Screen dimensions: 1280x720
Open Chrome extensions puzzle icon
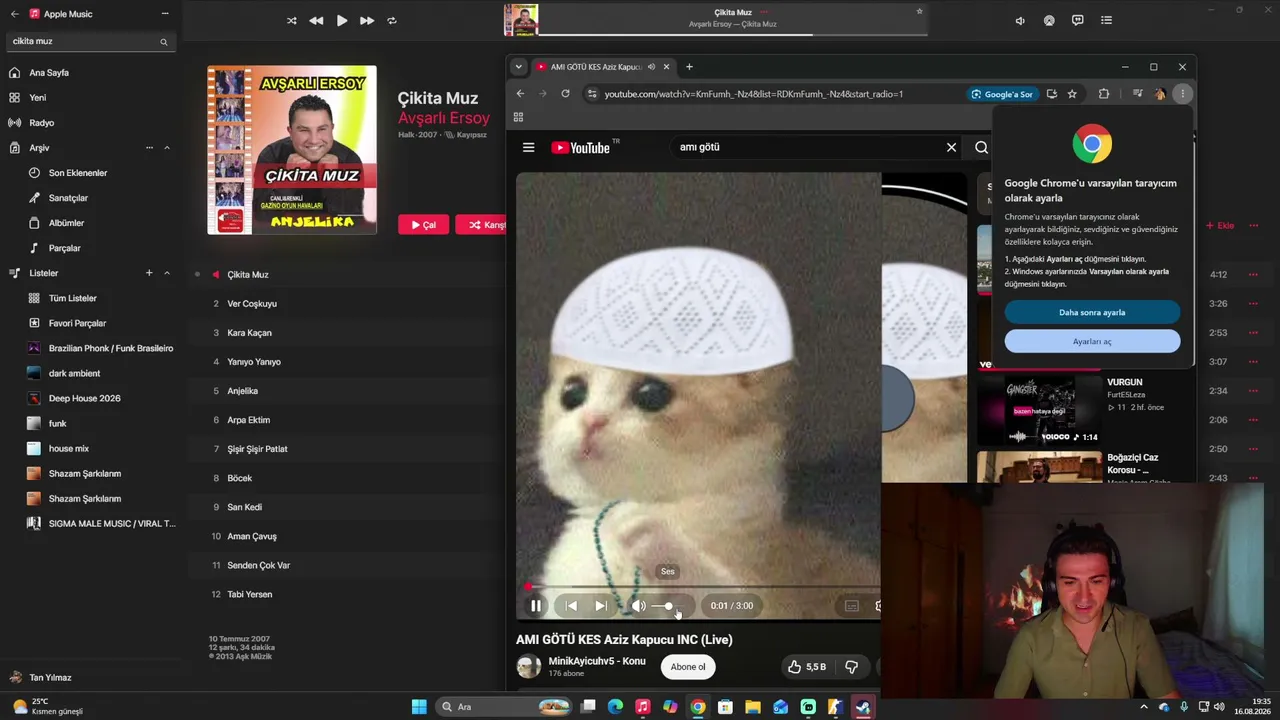pyautogui.click(x=1104, y=94)
